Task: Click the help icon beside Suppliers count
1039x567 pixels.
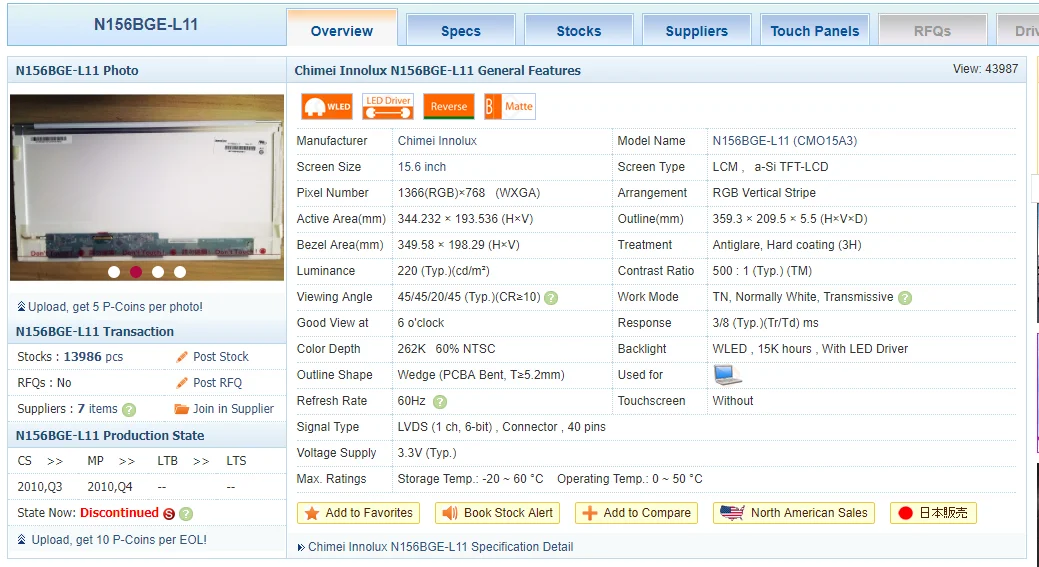Action: click(129, 409)
